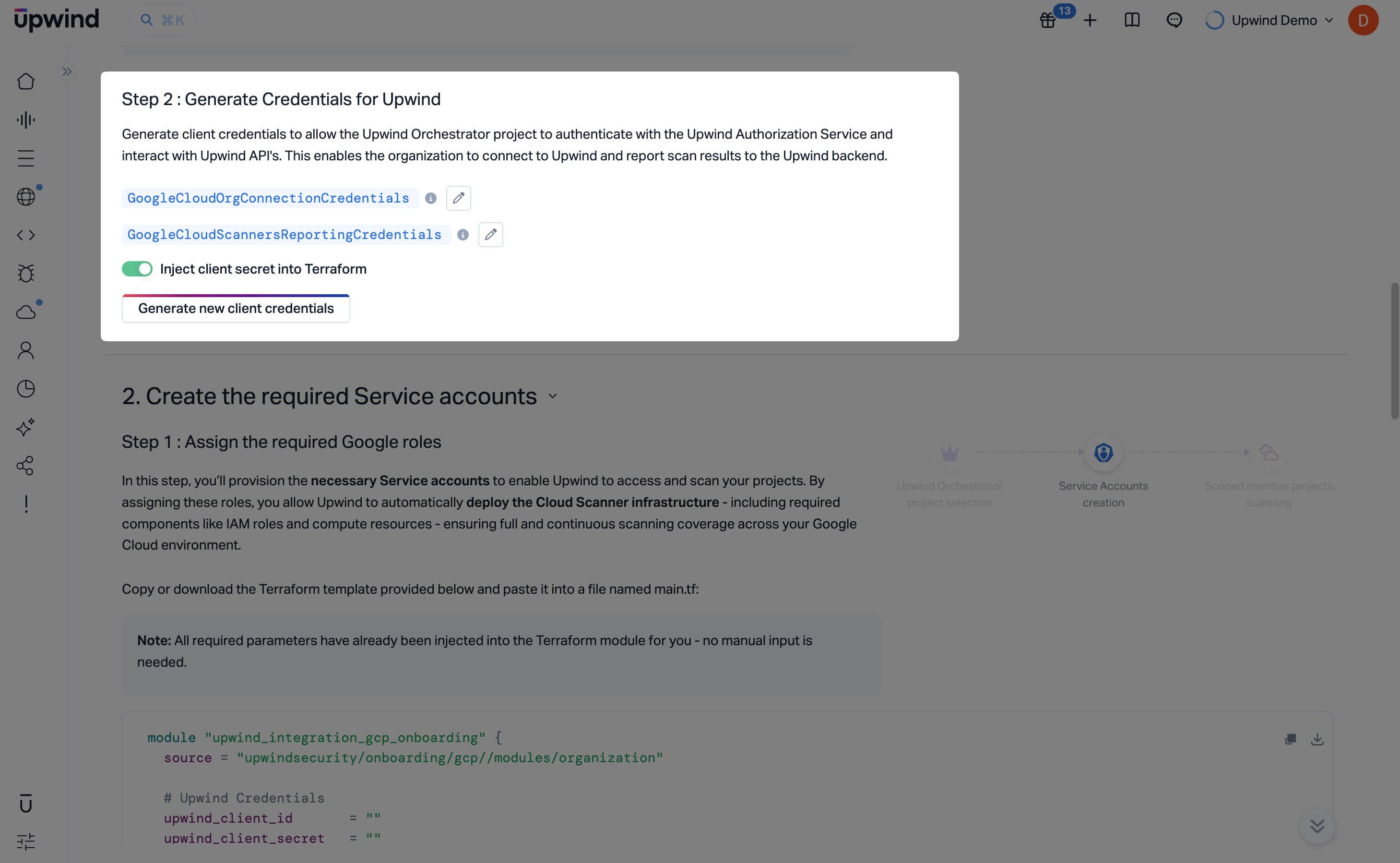Viewport: 1400px width, 863px height.
Task: Open the search box with ⌘K
Action: click(x=163, y=20)
